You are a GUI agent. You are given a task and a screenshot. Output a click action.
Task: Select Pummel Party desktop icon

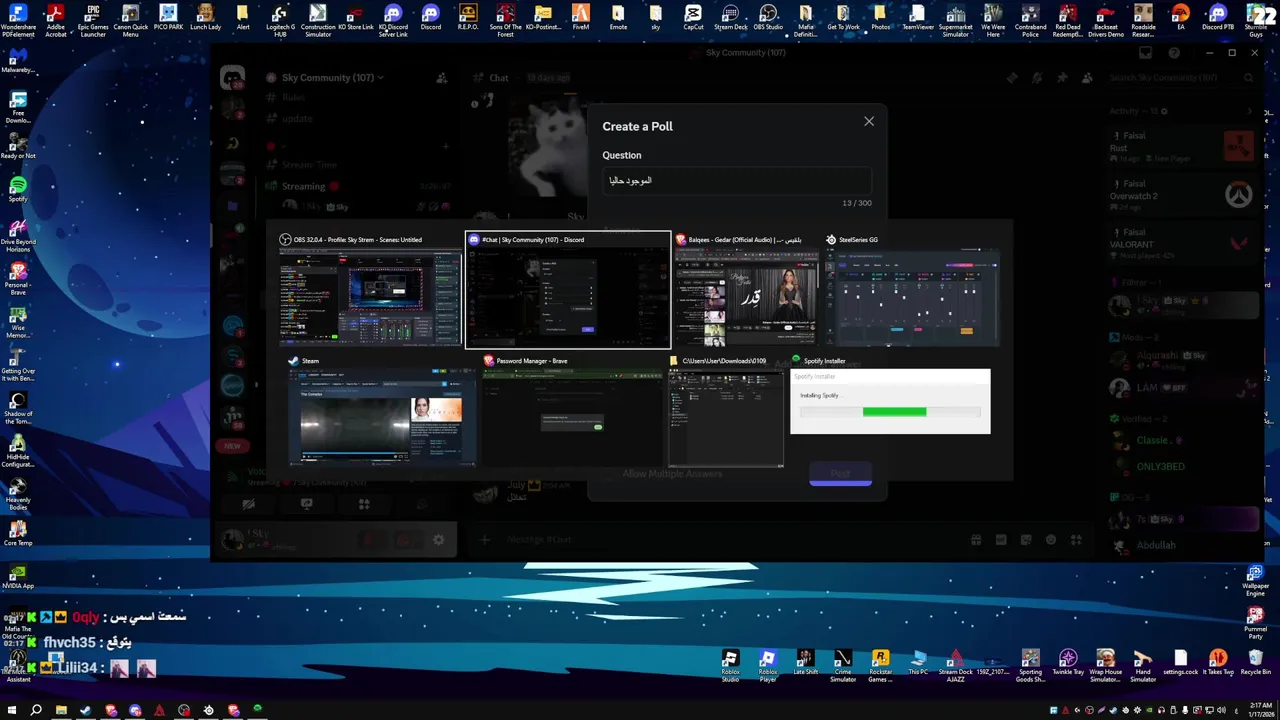(x=1255, y=622)
